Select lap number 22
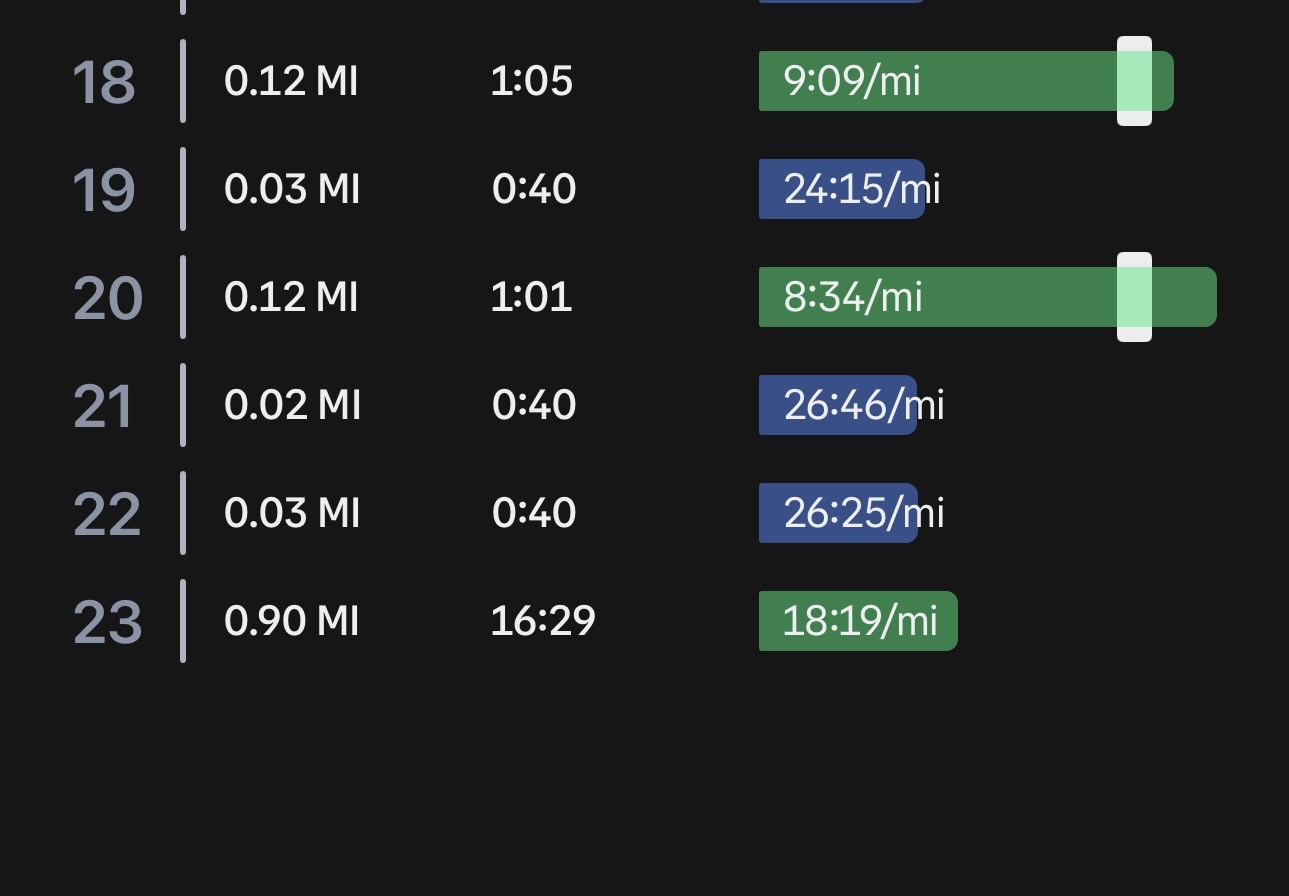 (x=106, y=514)
